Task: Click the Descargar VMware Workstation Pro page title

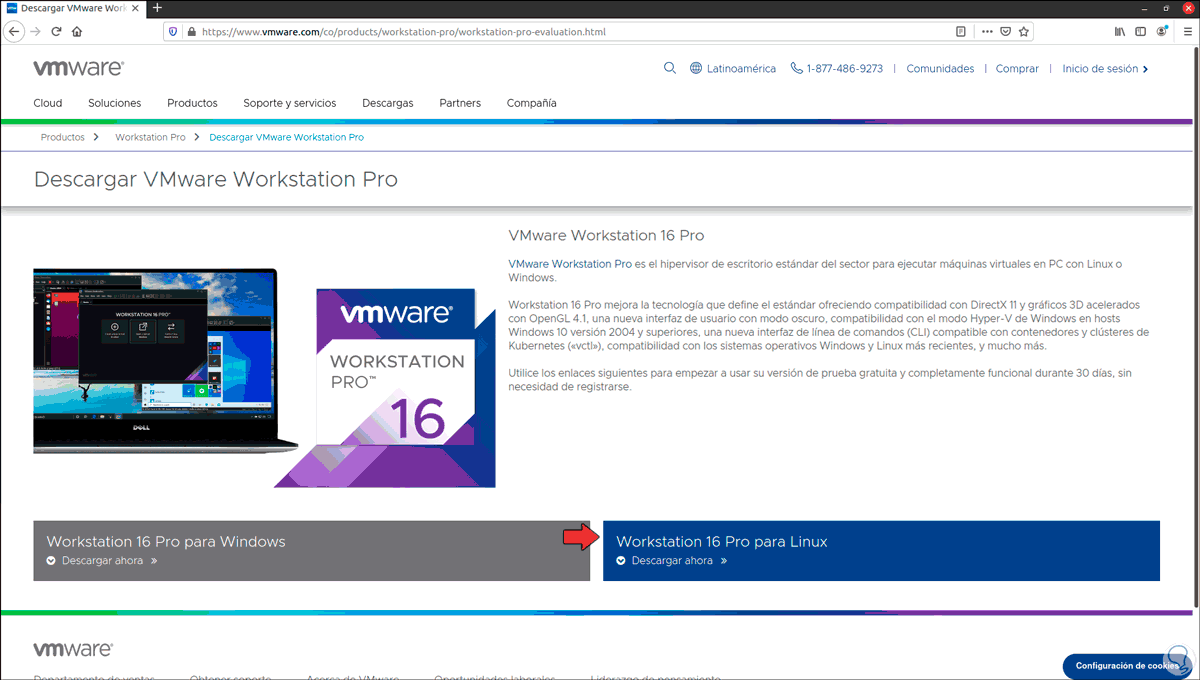Action: tap(216, 180)
